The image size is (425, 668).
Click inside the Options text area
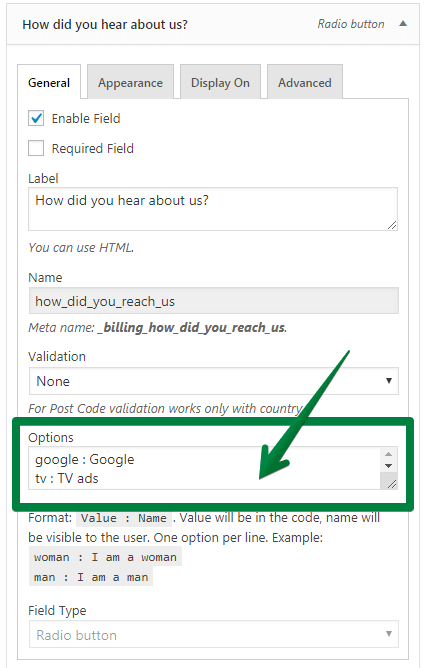coord(204,468)
